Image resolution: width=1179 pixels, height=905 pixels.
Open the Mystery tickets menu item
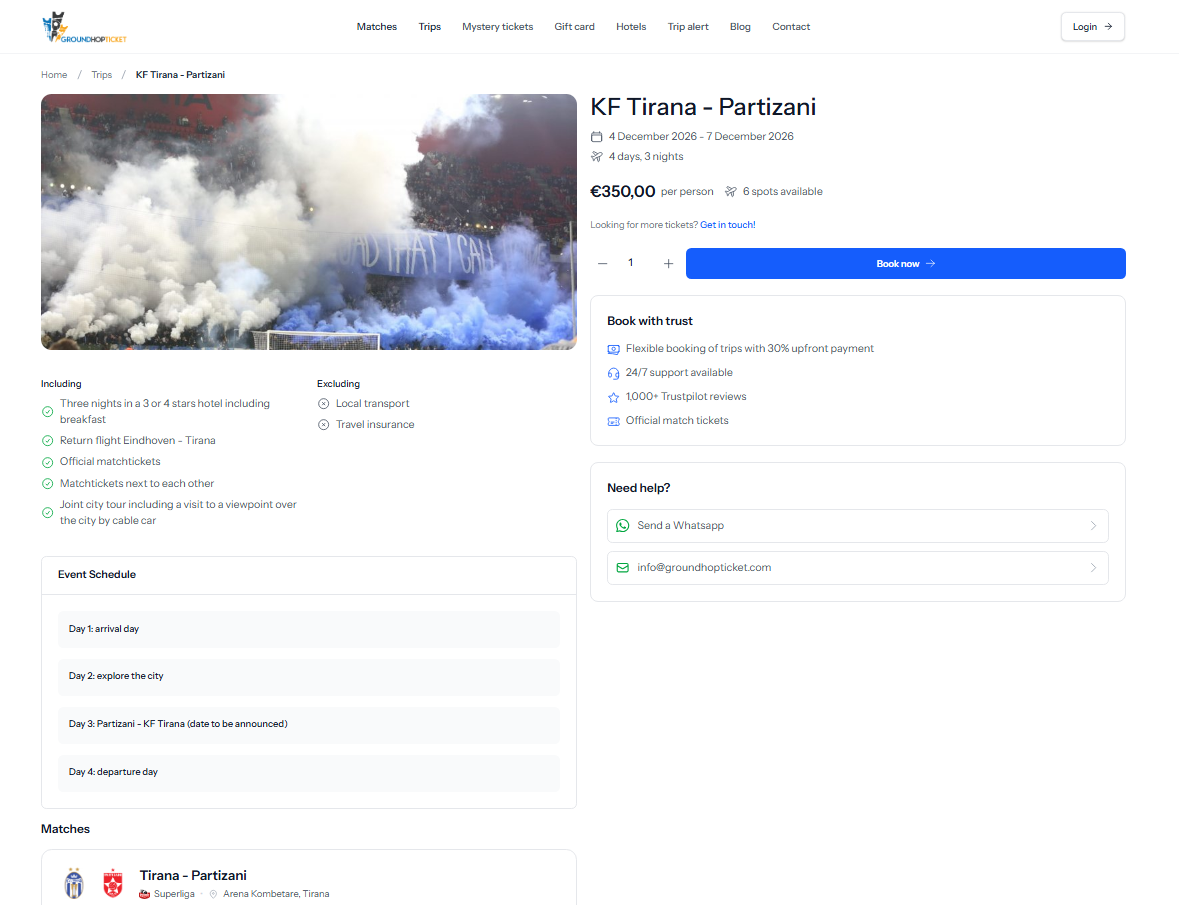point(498,27)
